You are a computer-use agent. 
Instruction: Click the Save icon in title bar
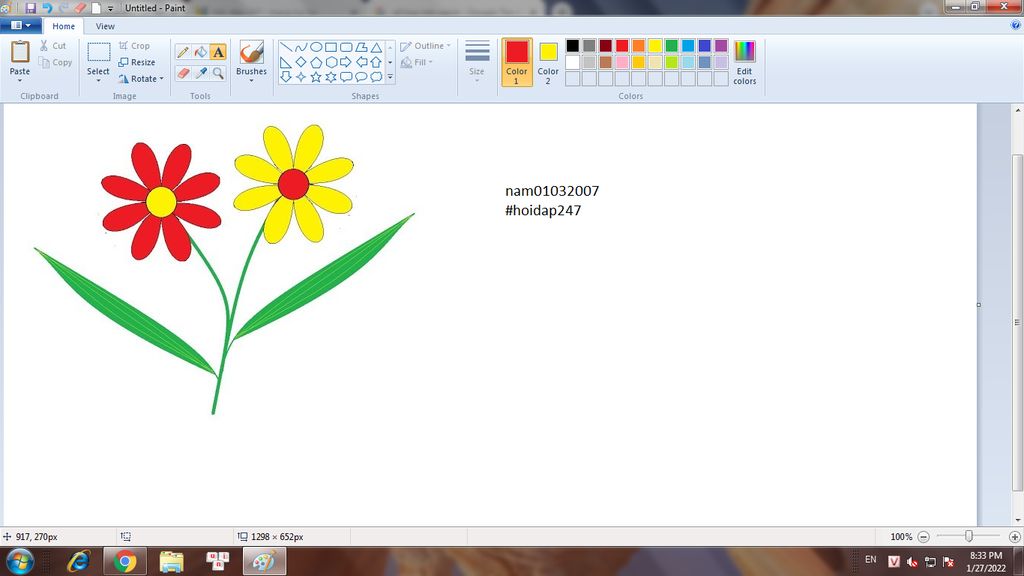point(30,8)
